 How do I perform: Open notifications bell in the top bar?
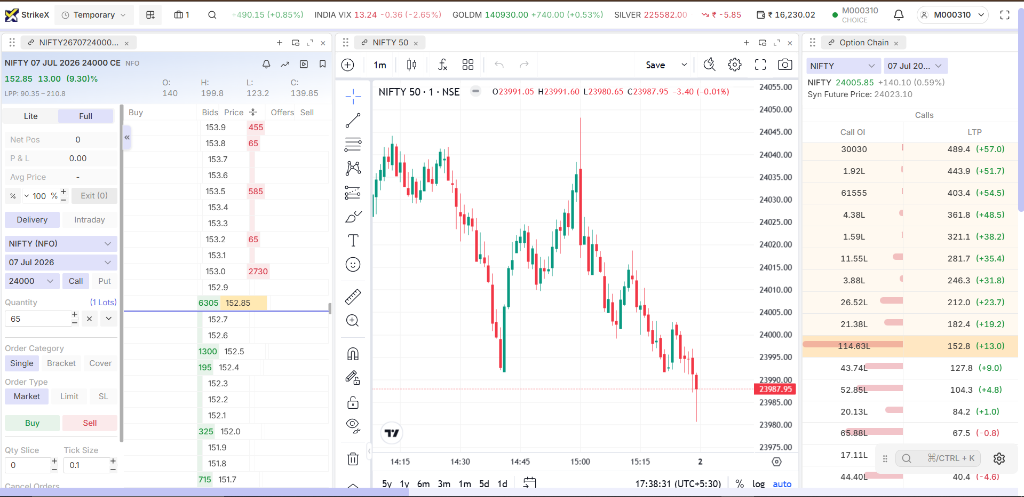[899, 14]
